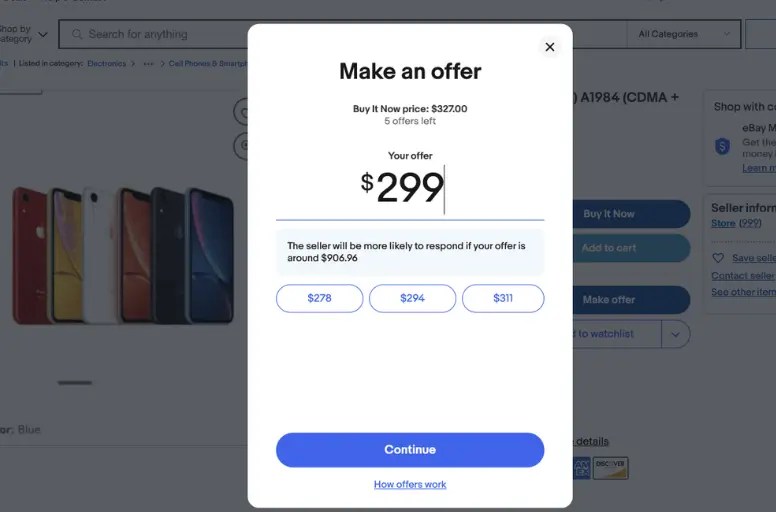Screen dimensions: 776x512
Task: Open the Contact seller link
Action: pyautogui.click(x=743, y=276)
